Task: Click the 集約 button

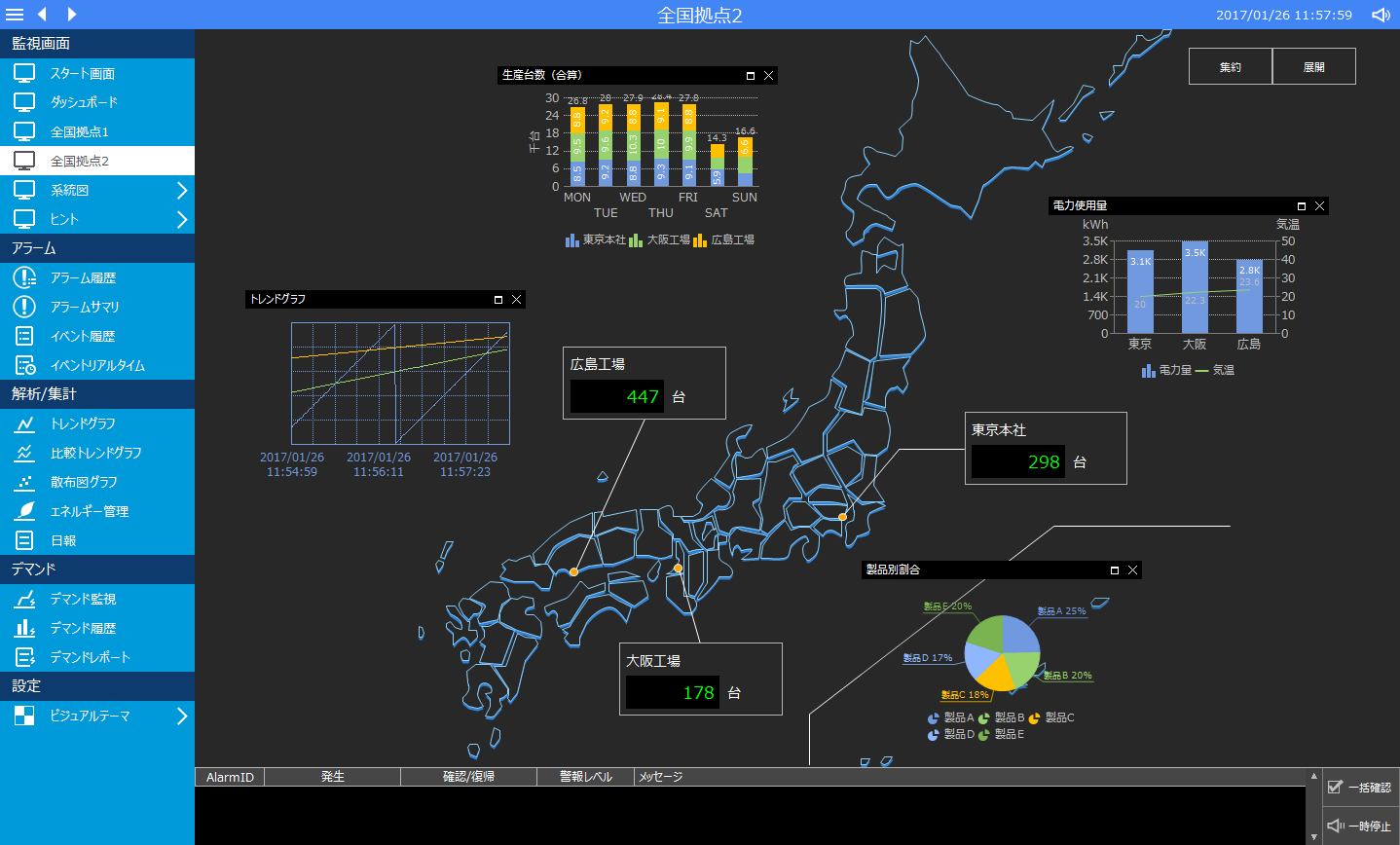Action: coord(1231,67)
